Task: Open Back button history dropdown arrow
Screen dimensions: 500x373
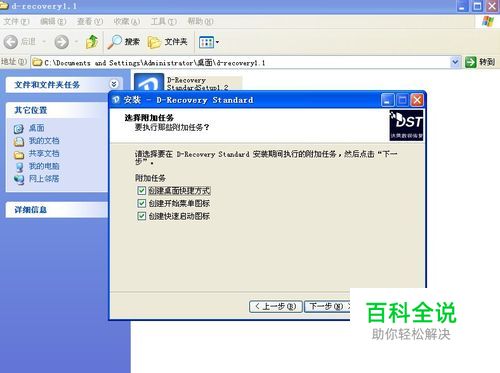Action: (44, 42)
